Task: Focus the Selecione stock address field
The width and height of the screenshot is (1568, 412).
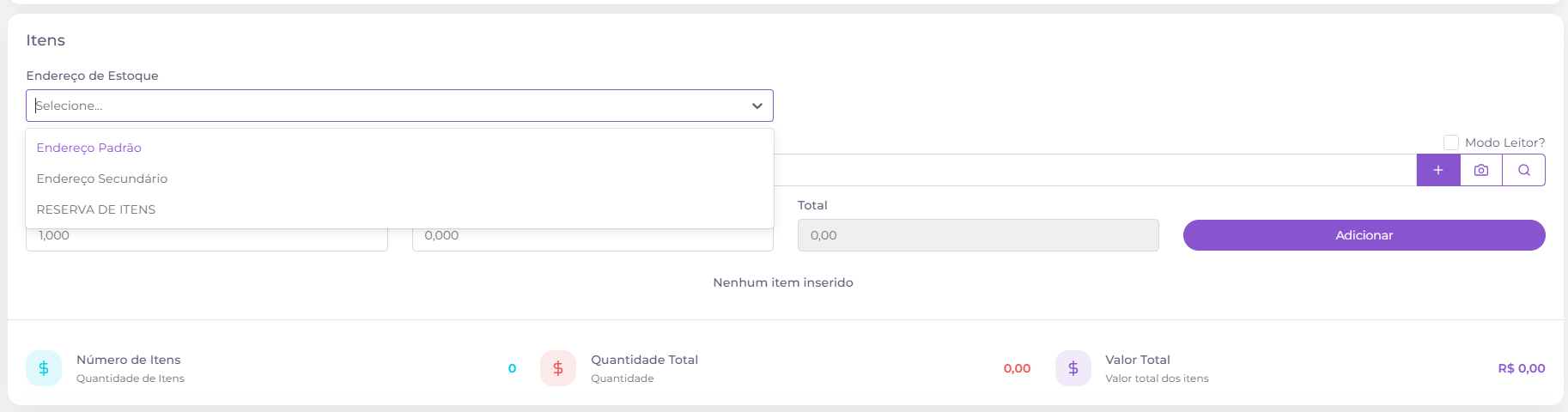Action: 399,106
